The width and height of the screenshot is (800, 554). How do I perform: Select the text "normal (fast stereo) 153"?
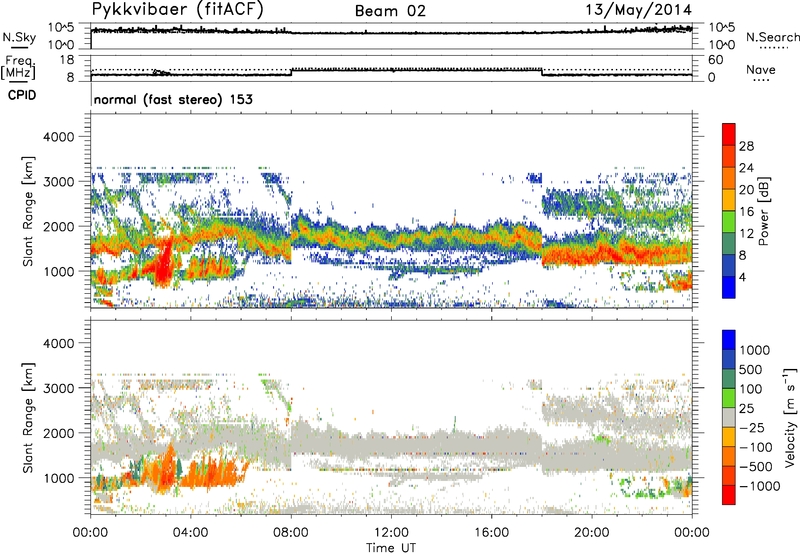pyautogui.click(x=173, y=99)
